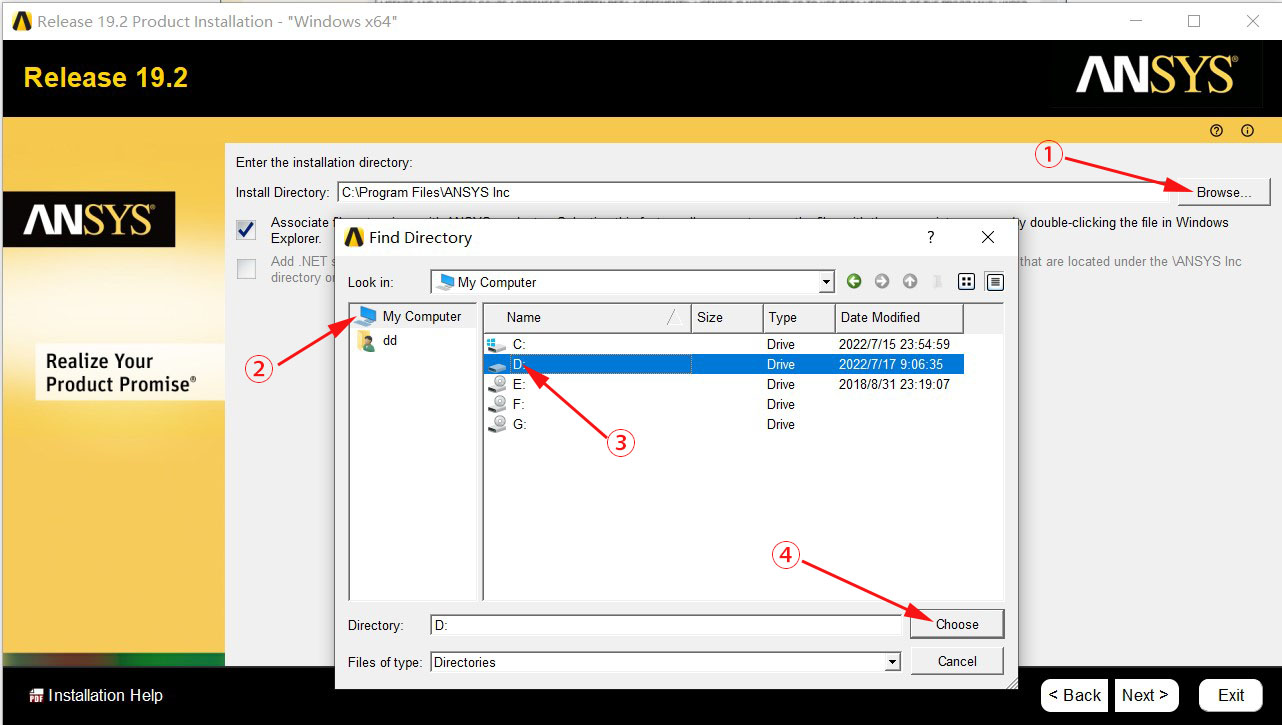Click the Forward arrow in Find Directory toolbar
The width and height of the screenshot is (1282, 725).
tap(882, 282)
